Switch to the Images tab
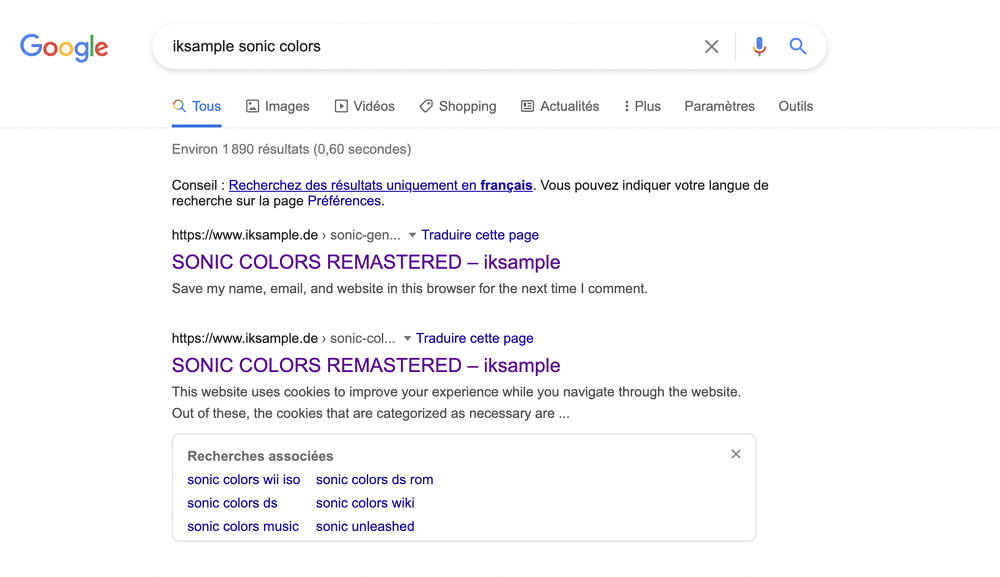The width and height of the screenshot is (1000, 577). 277,106
